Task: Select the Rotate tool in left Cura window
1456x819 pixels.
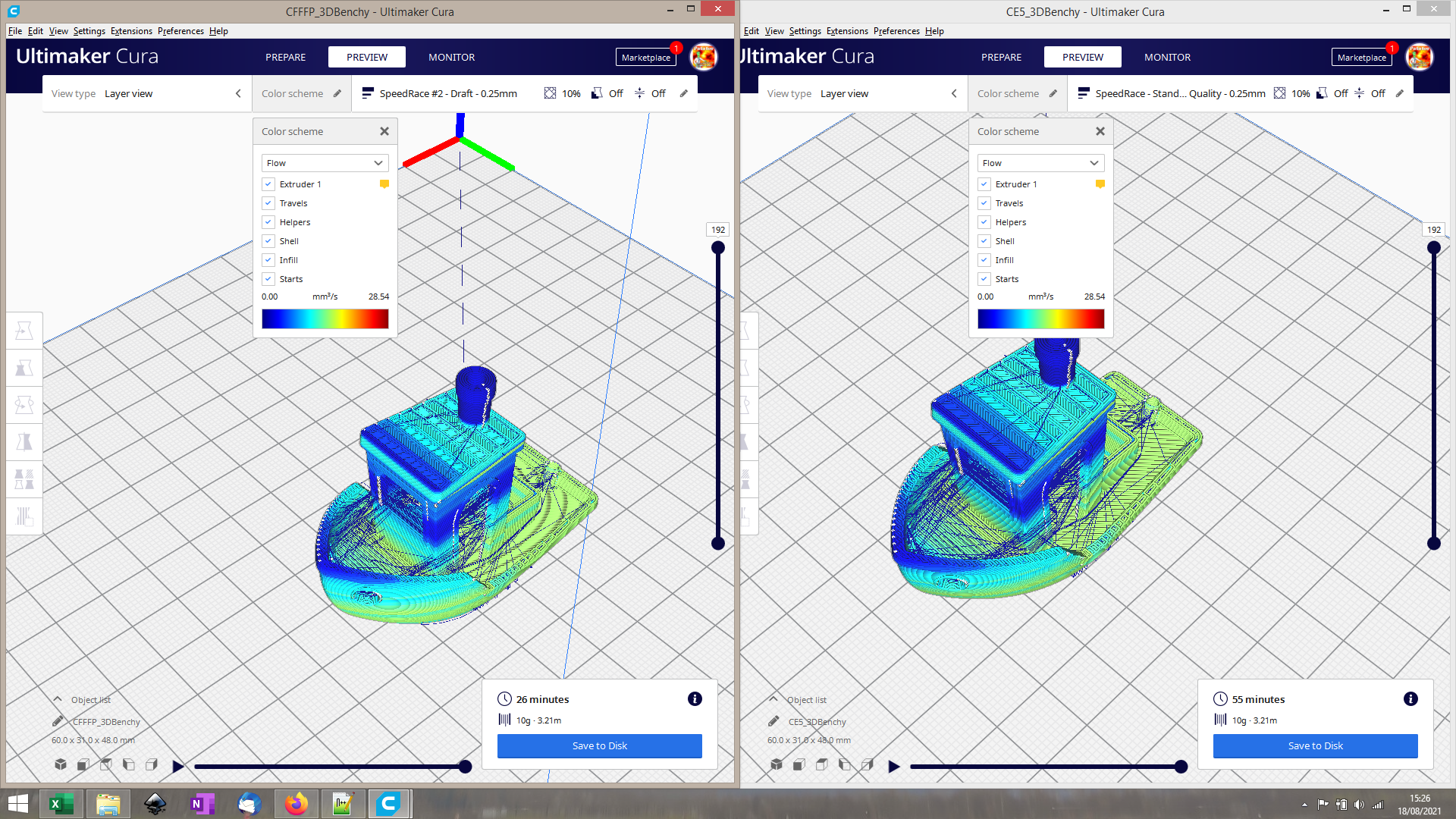Action: (x=24, y=405)
